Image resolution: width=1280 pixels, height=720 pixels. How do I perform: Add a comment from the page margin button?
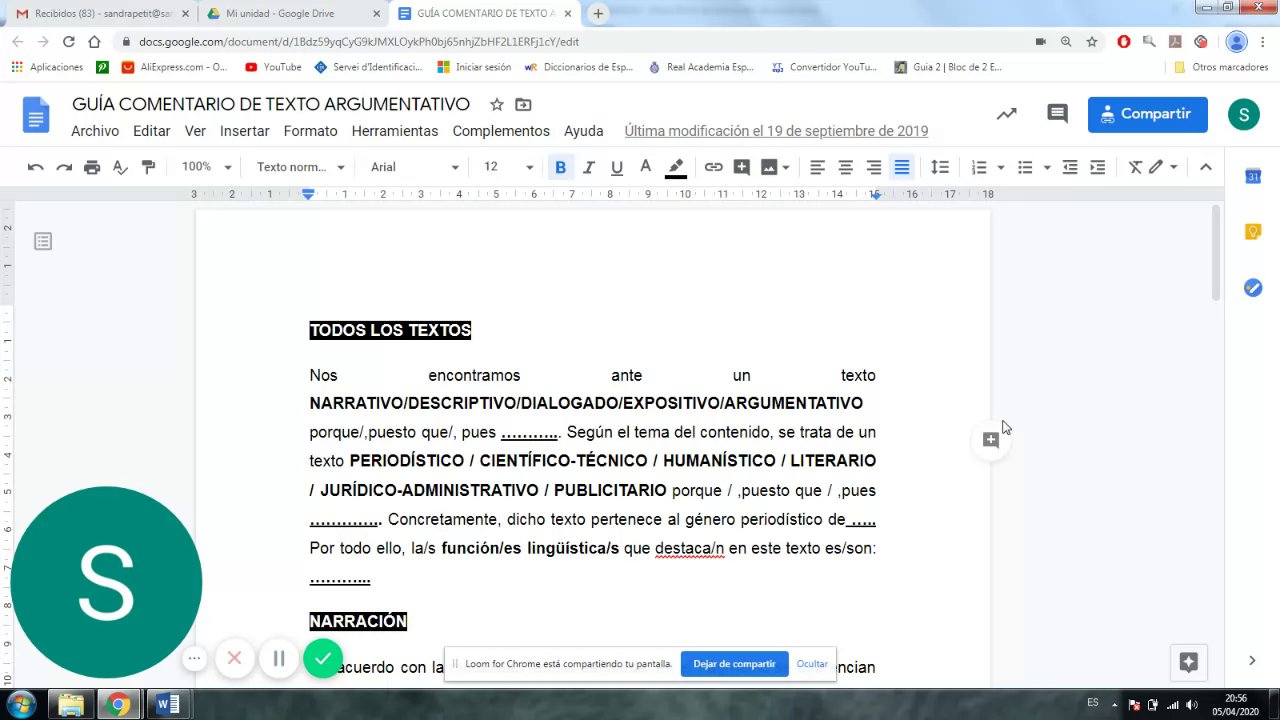[991, 440]
